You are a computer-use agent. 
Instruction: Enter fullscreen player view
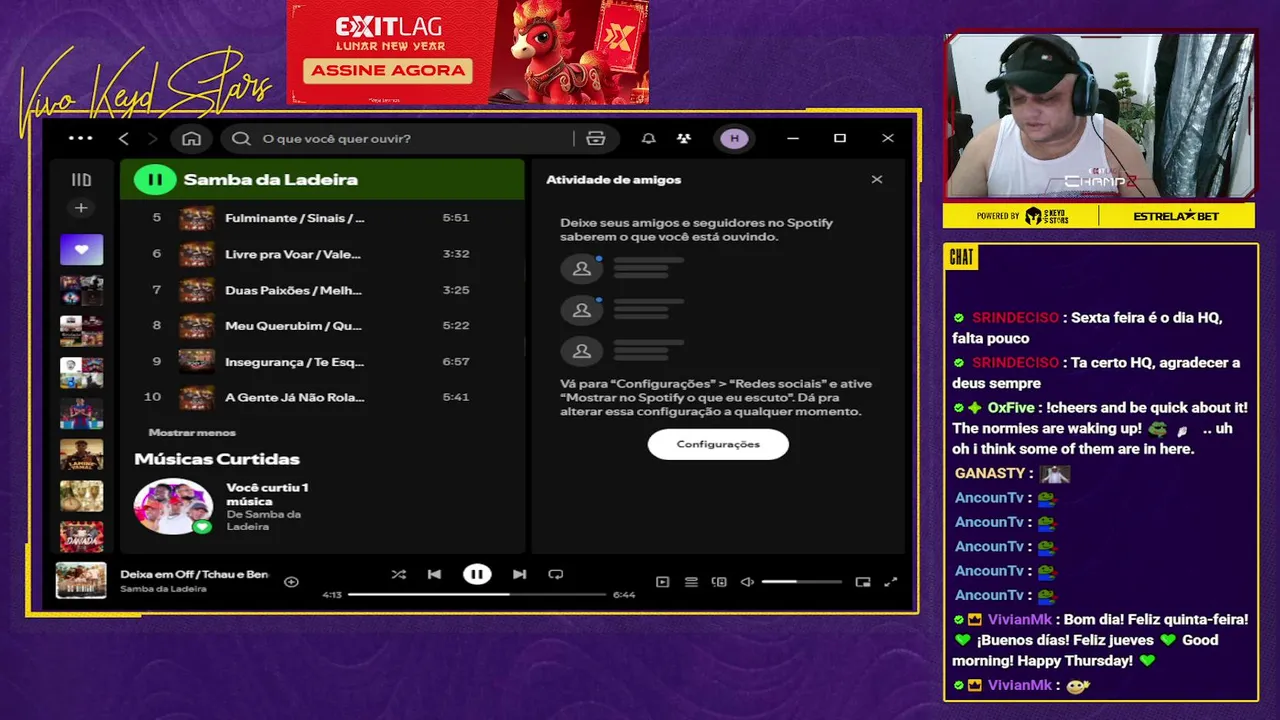[x=891, y=582]
